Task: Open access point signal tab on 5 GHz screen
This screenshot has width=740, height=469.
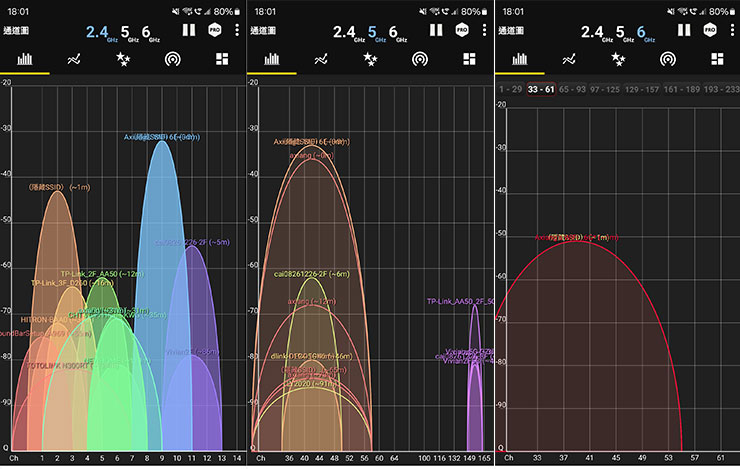Action: (420, 59)
